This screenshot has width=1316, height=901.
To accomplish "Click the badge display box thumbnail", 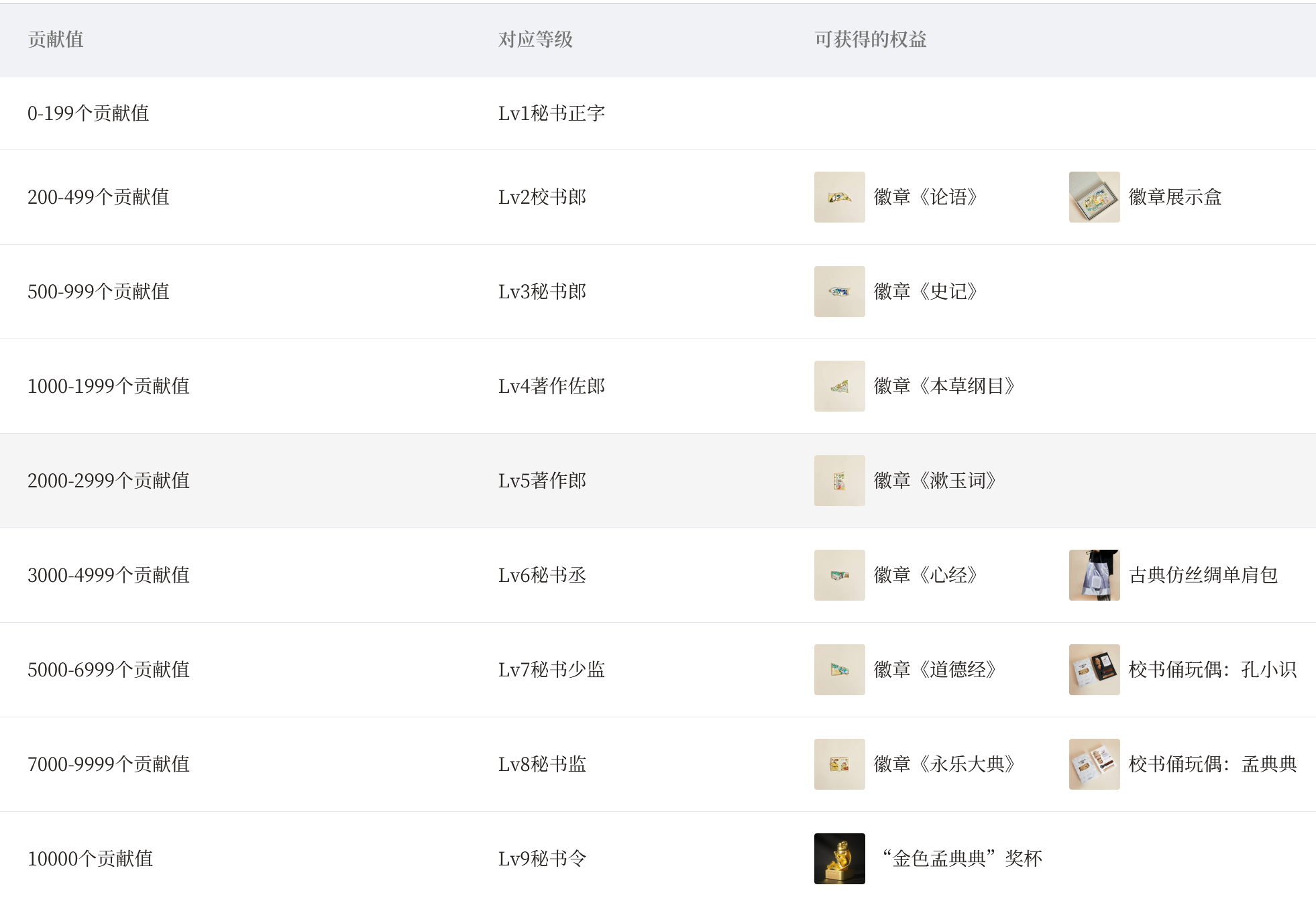I will click(x=1094, y=197).
